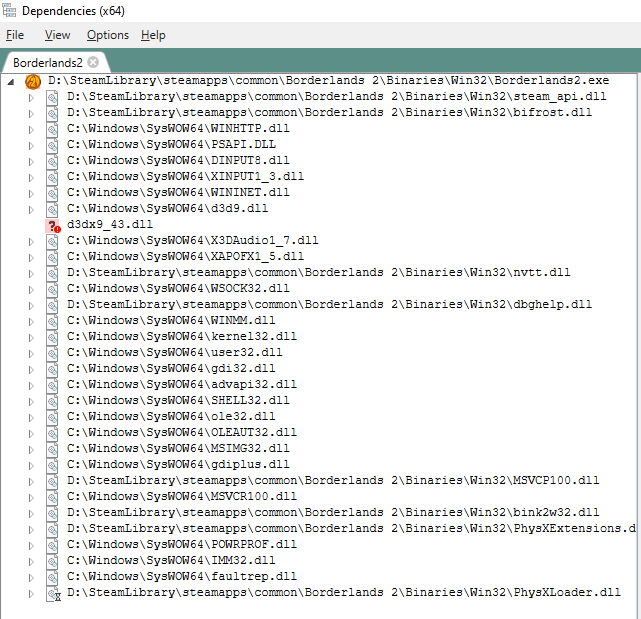Click the module icon of bifrost.dll

[52, 114]
